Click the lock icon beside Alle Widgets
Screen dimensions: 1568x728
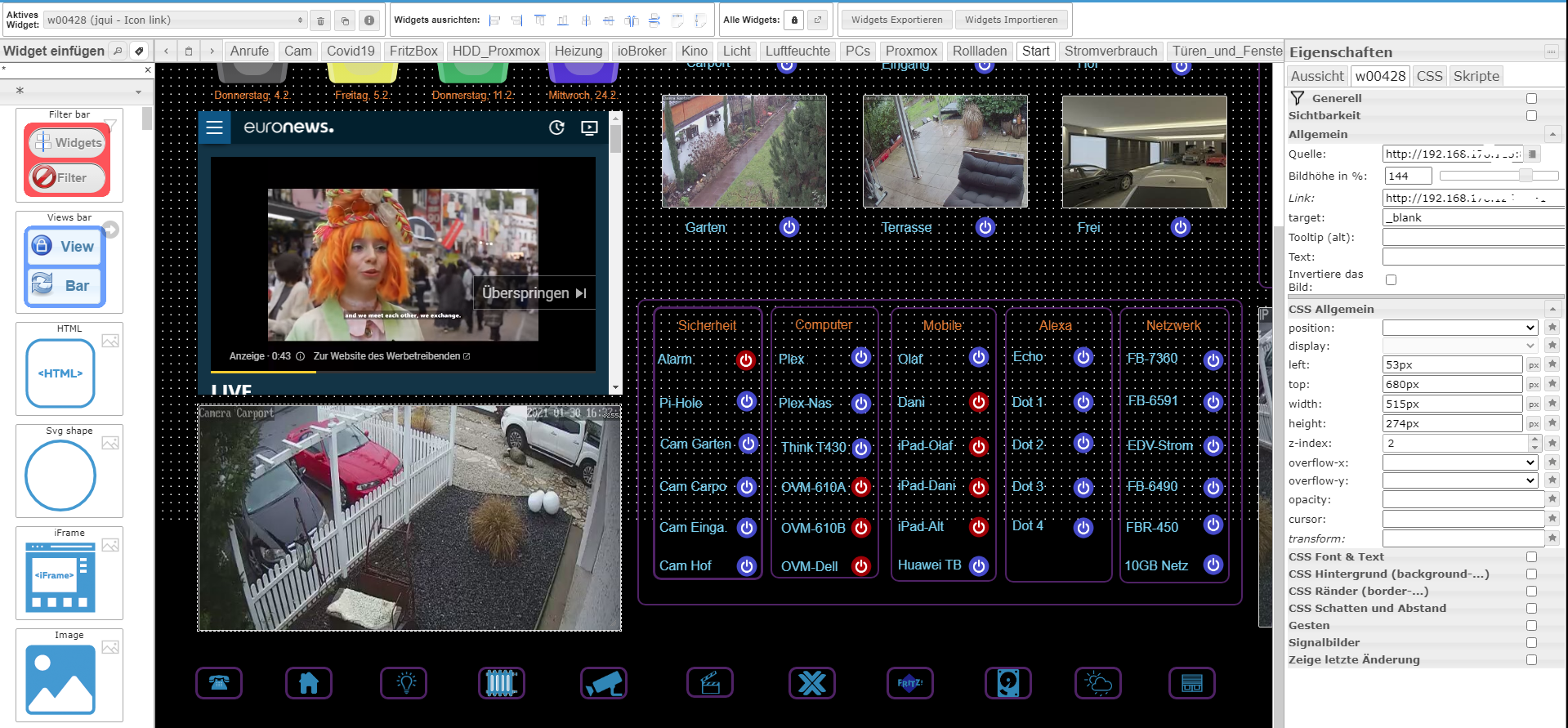[794, 20]
